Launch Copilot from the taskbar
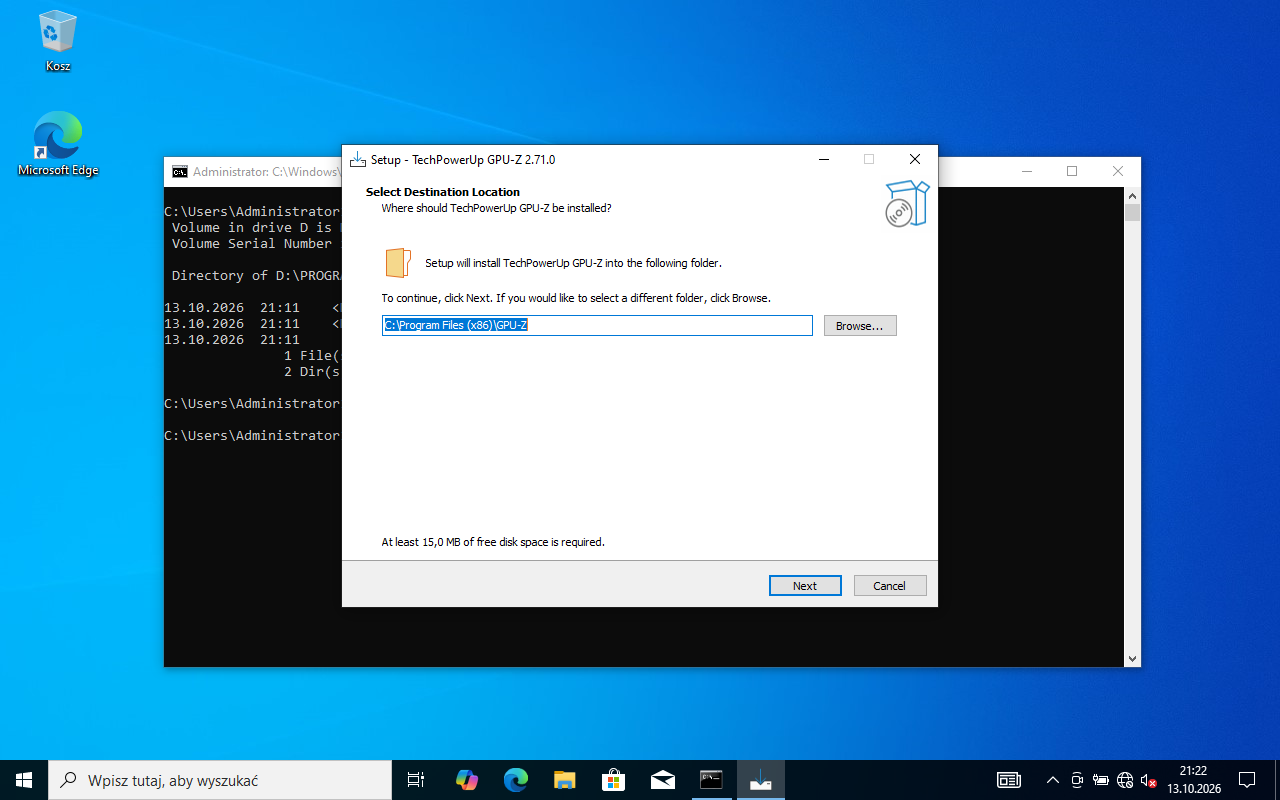 pyautogui.click(x=466, y=780)
